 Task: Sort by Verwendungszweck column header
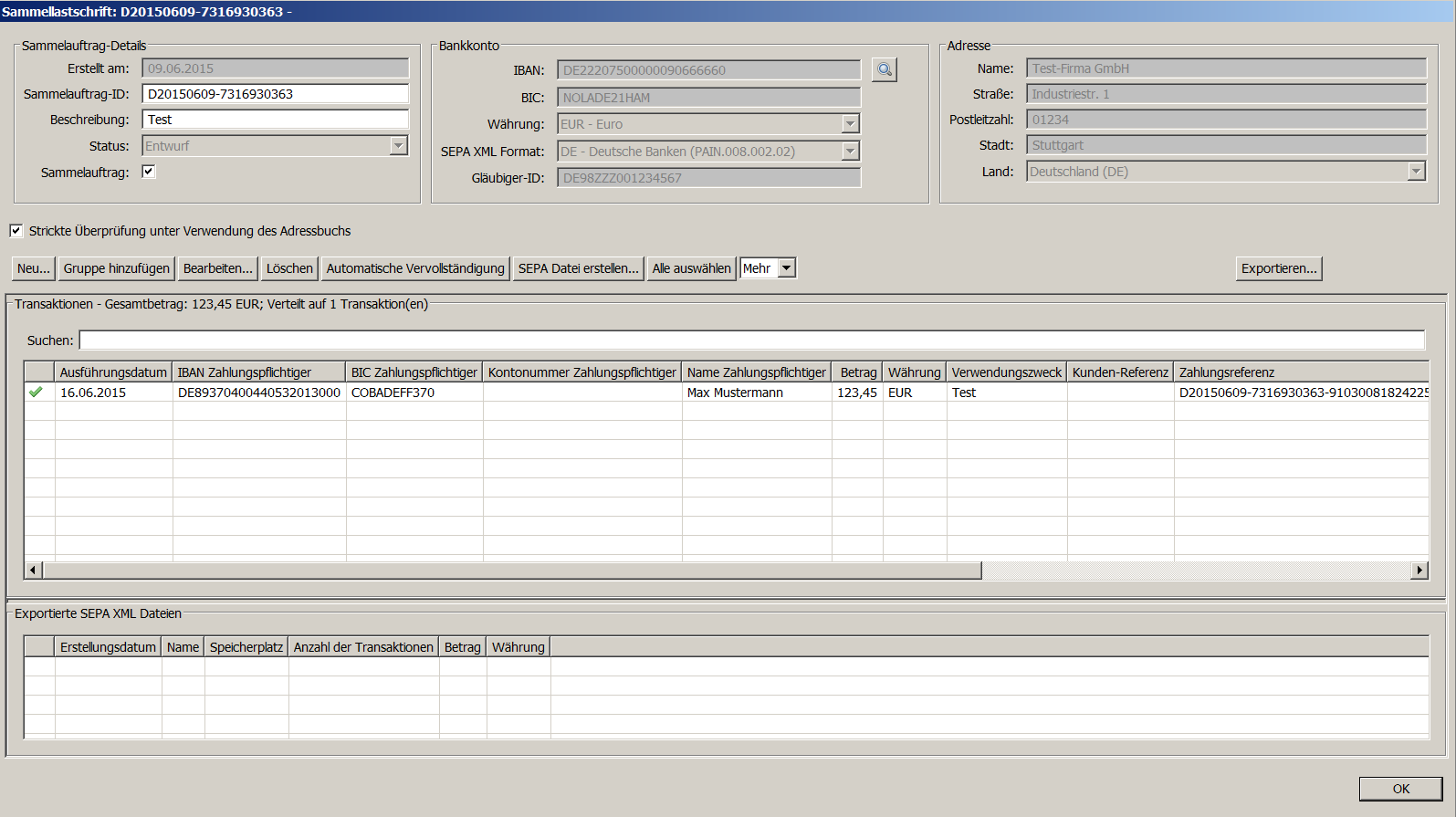click(x=1007, y=372)
